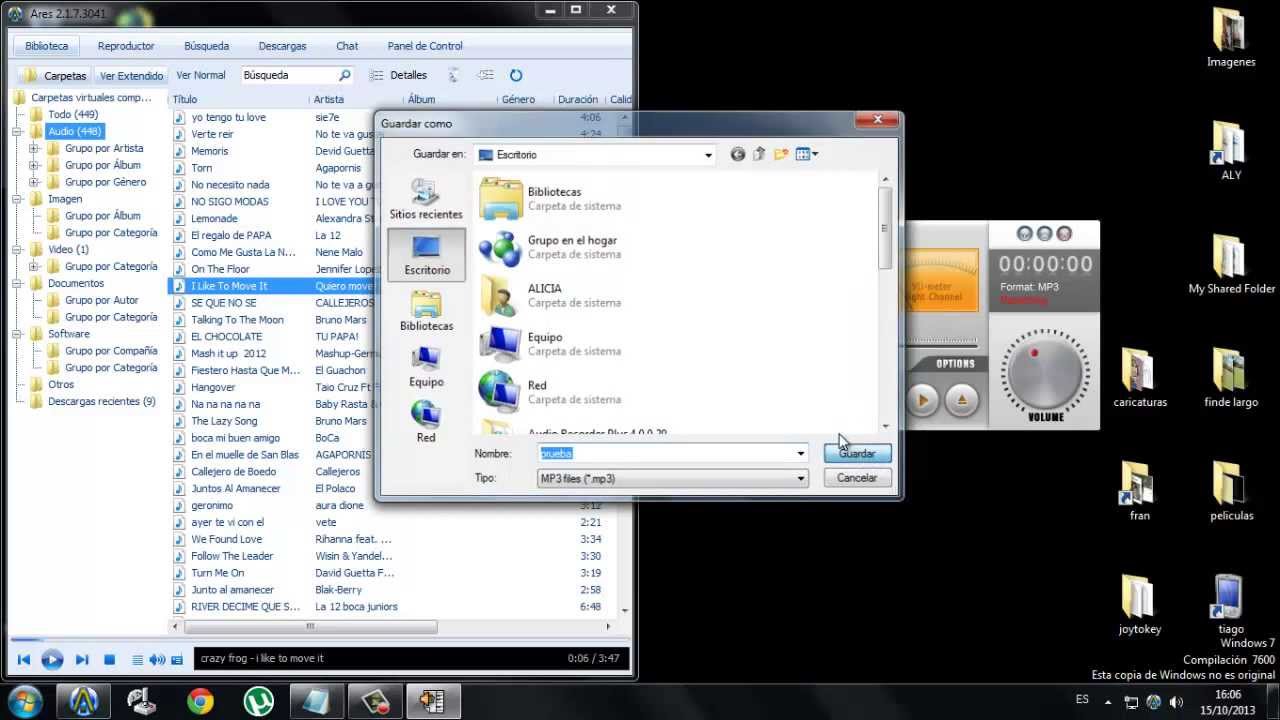Toggle Carpetas button in Ares toolbar
Image resolution: width=1280 pixels, height=720 pixels.
pos(54,75)
